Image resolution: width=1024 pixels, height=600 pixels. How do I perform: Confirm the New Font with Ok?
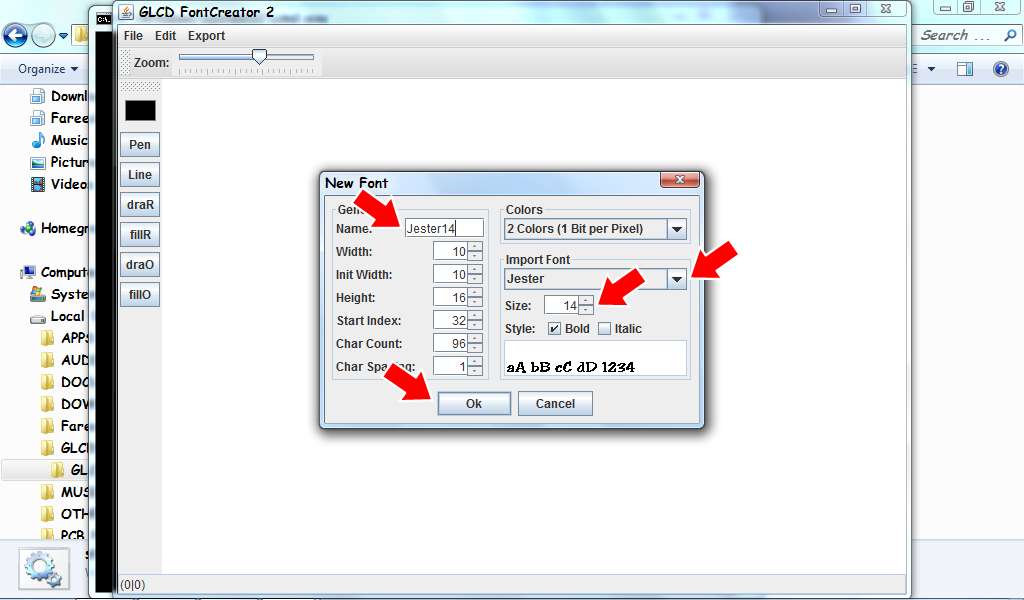point(473,403)
